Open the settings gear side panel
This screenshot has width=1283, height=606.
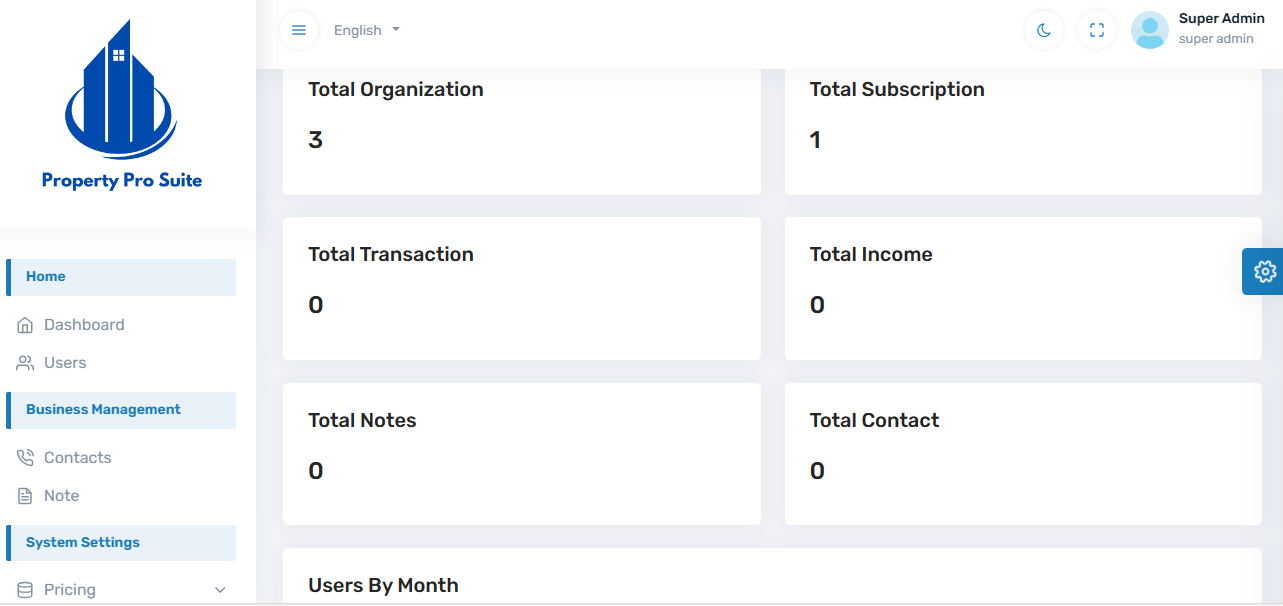click(x=1264, y=271)
